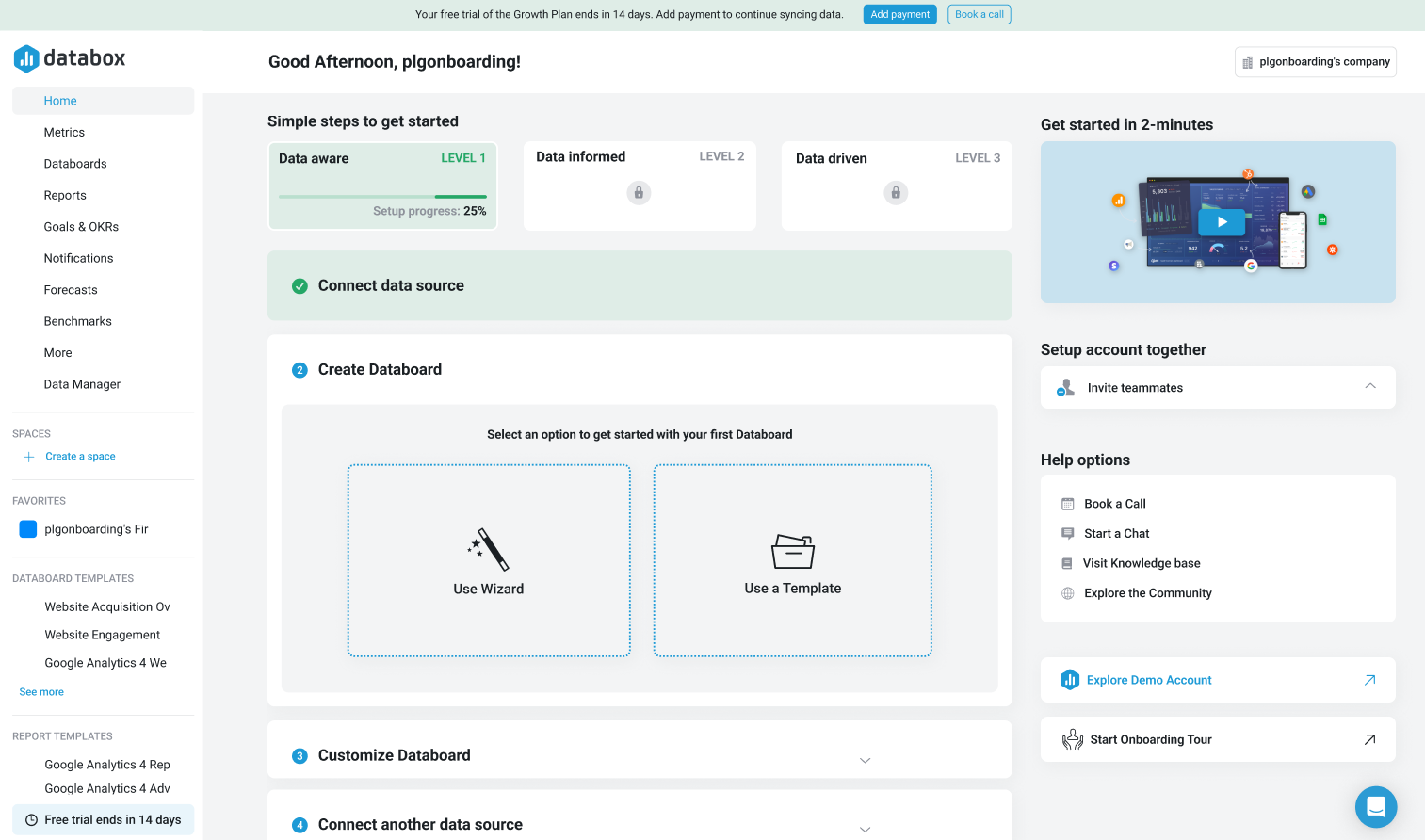
Task: Click the Use Wizard magic wand icon
Action: pyautogui.click(x=488, y=550)
